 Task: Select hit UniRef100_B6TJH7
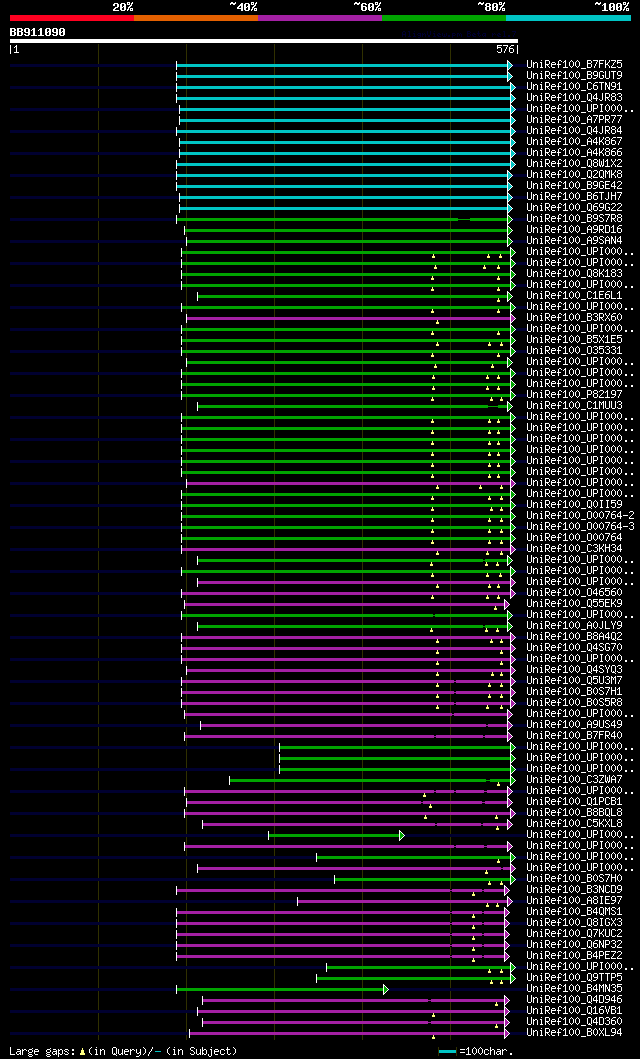[575, 197]
